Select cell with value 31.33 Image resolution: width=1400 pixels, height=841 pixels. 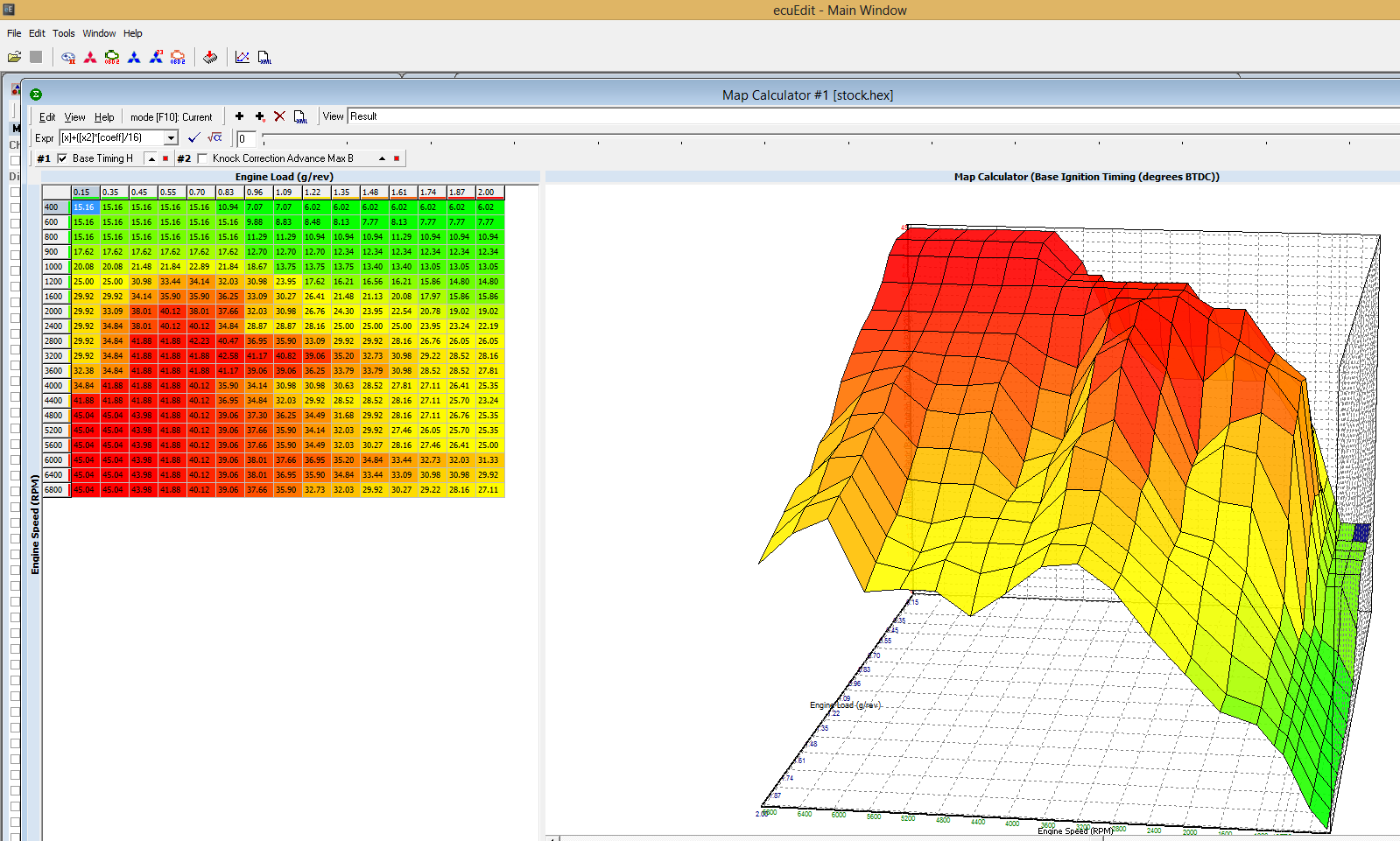pyautogui.click(x=489, y=460)
